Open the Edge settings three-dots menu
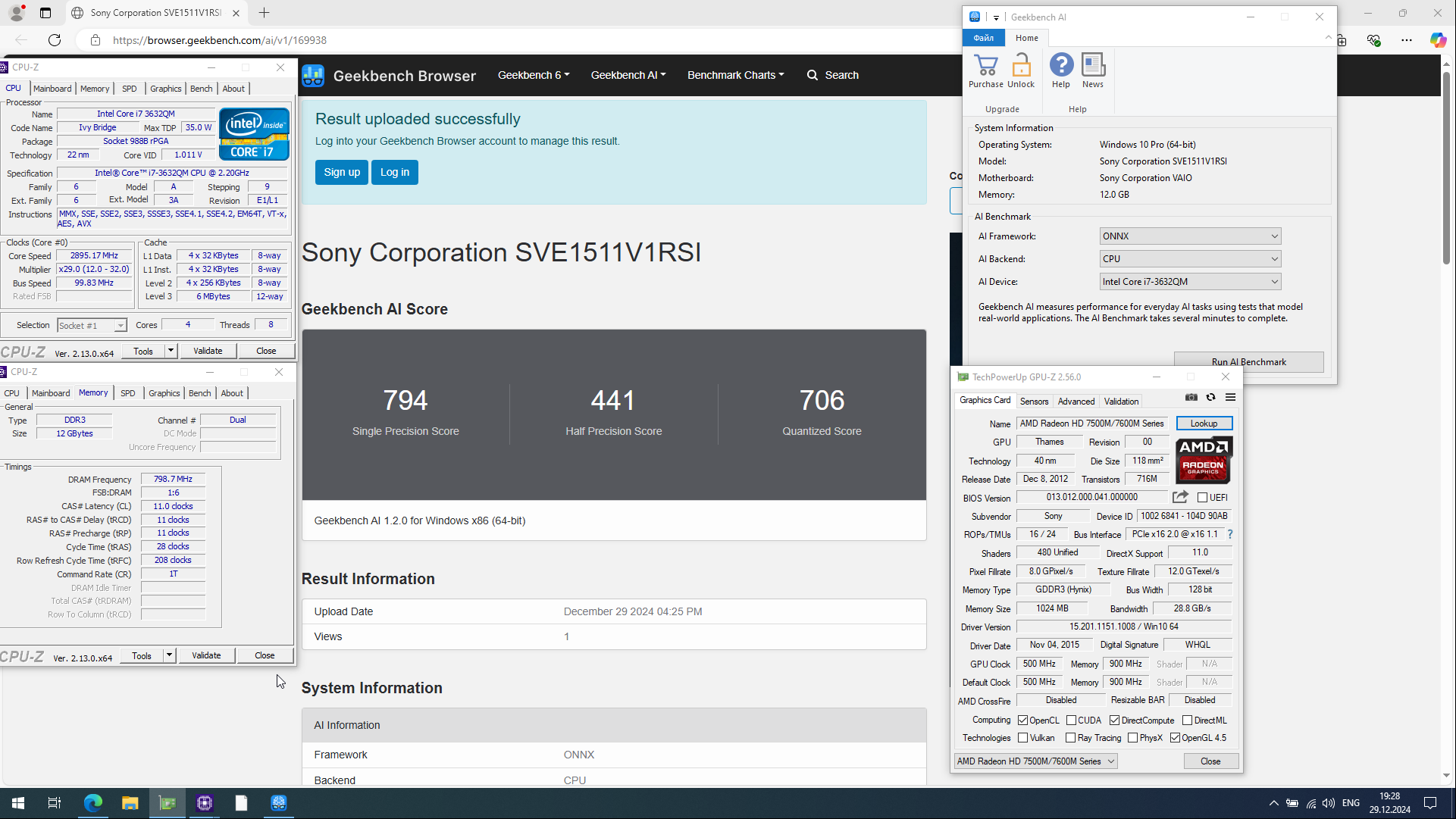The image size is (1456, 819). coord(1407,40)
